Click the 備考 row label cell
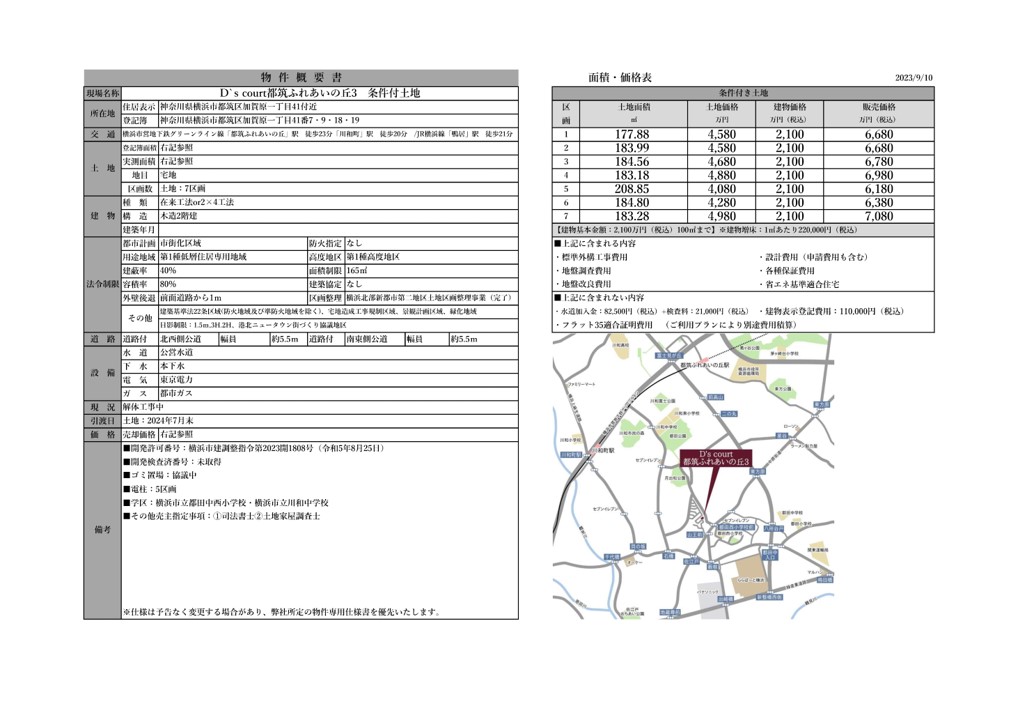This screenshot has height=720, width=1018. pos(101,530)
